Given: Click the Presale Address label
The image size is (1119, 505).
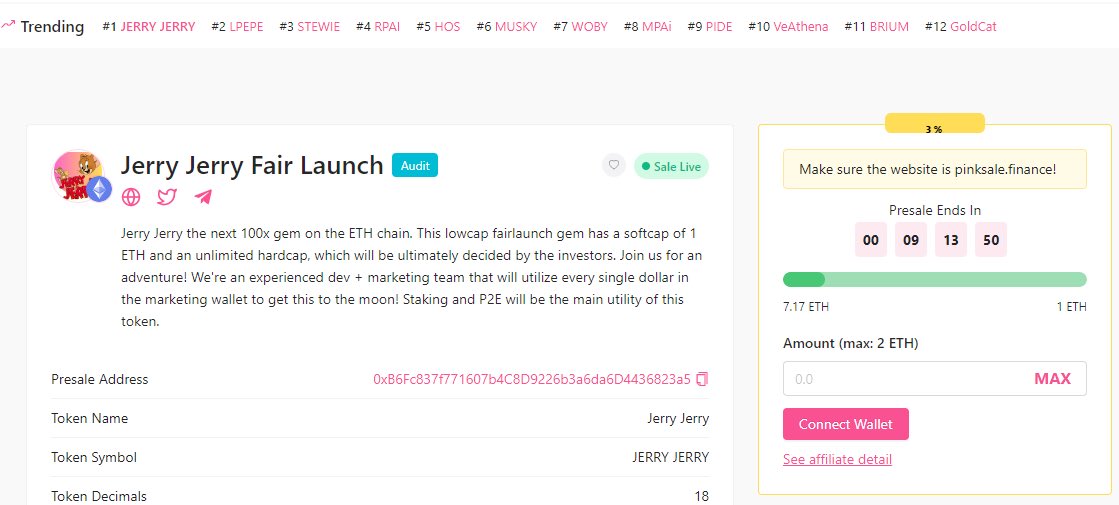Looking at the screenshot, I should pyautogui.click(x=100, y=379).
